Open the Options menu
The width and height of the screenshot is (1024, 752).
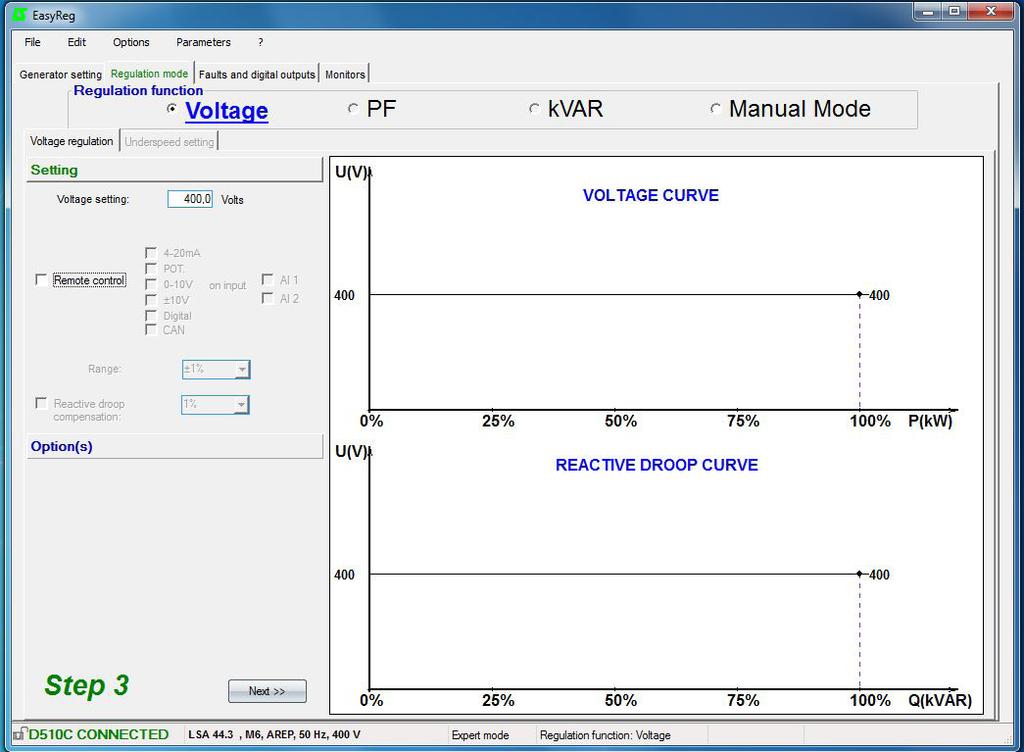click(x=131, y=42)
